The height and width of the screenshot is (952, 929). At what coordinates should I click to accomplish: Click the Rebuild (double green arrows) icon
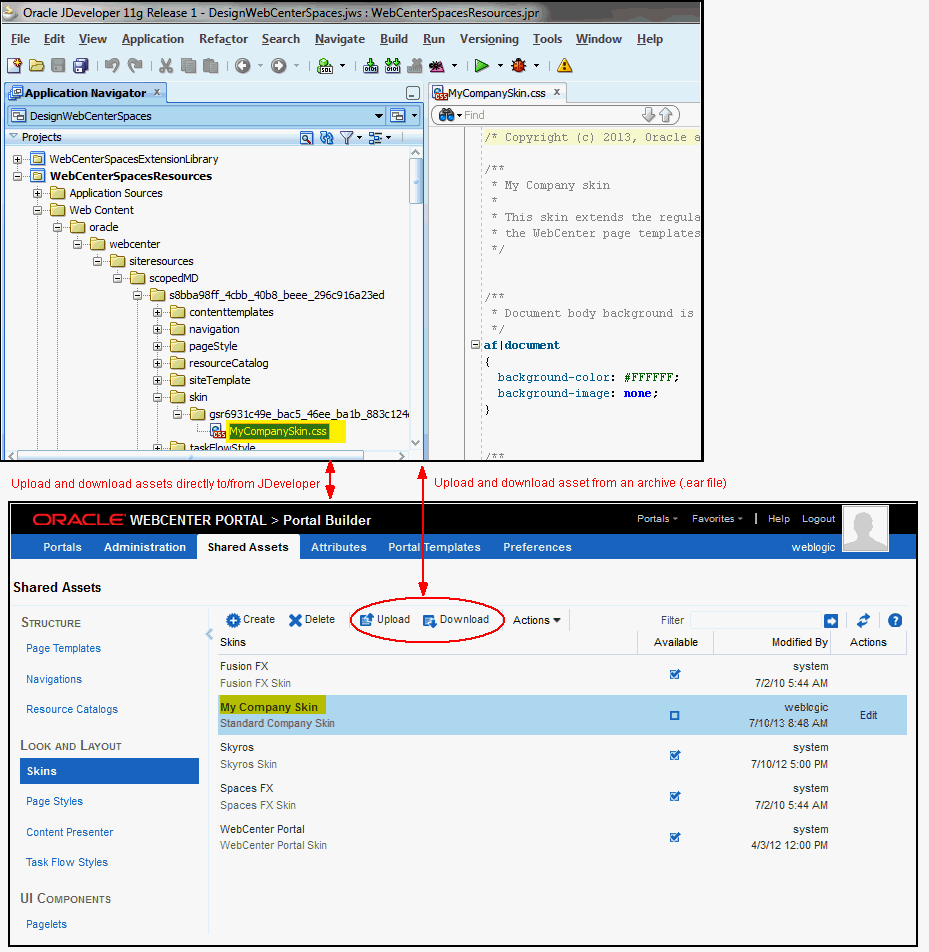(393, 66)
